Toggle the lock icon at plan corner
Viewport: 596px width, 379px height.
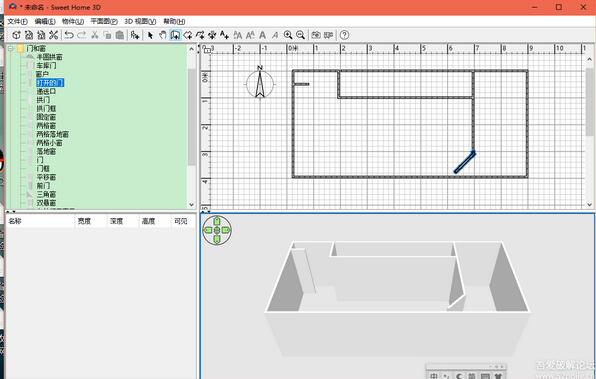tap(206, 49)
